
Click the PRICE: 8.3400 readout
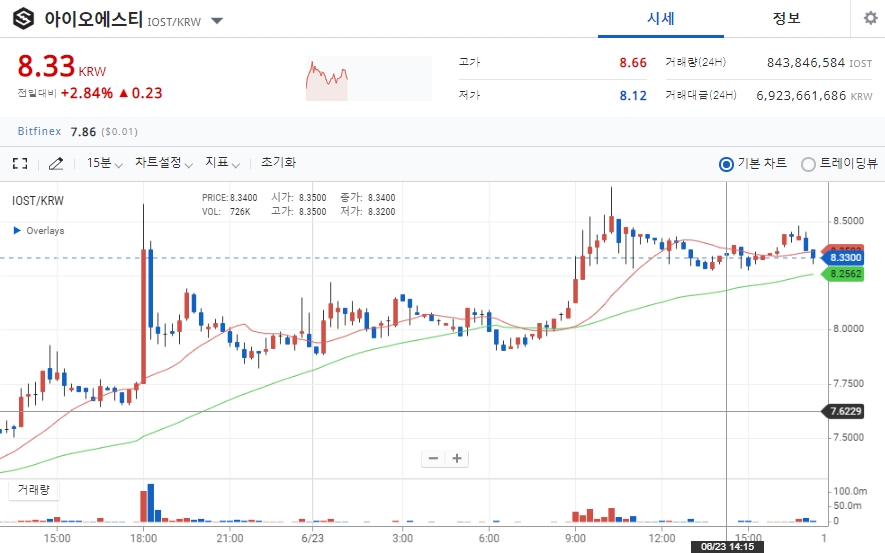(230, 198)
